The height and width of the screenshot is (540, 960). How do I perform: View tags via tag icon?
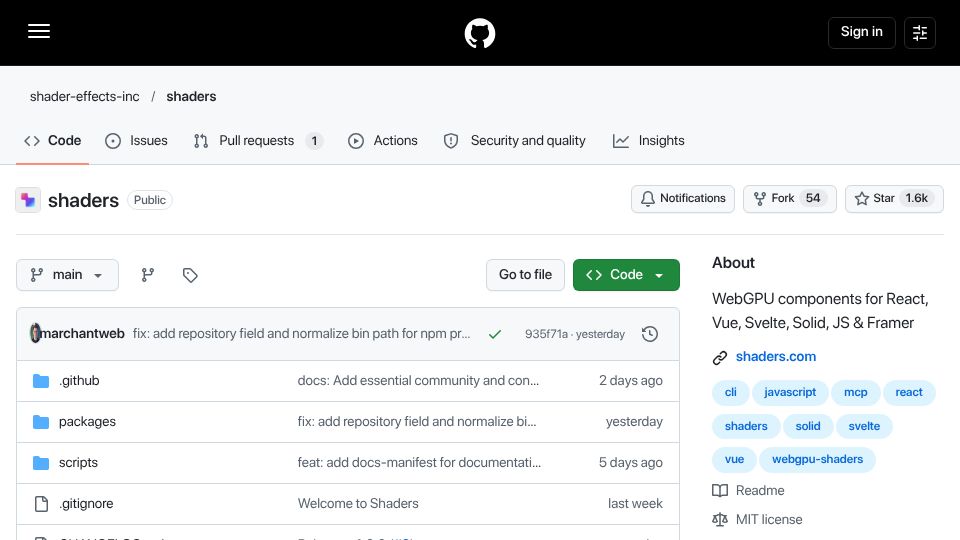(x=190, y=275)
